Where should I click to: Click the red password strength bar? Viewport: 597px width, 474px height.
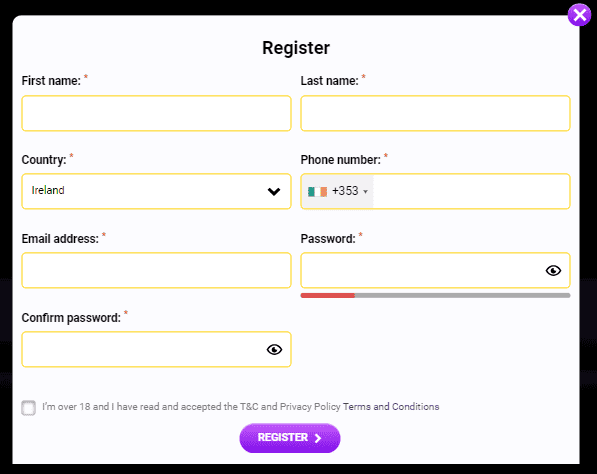(x=327, y=295)
